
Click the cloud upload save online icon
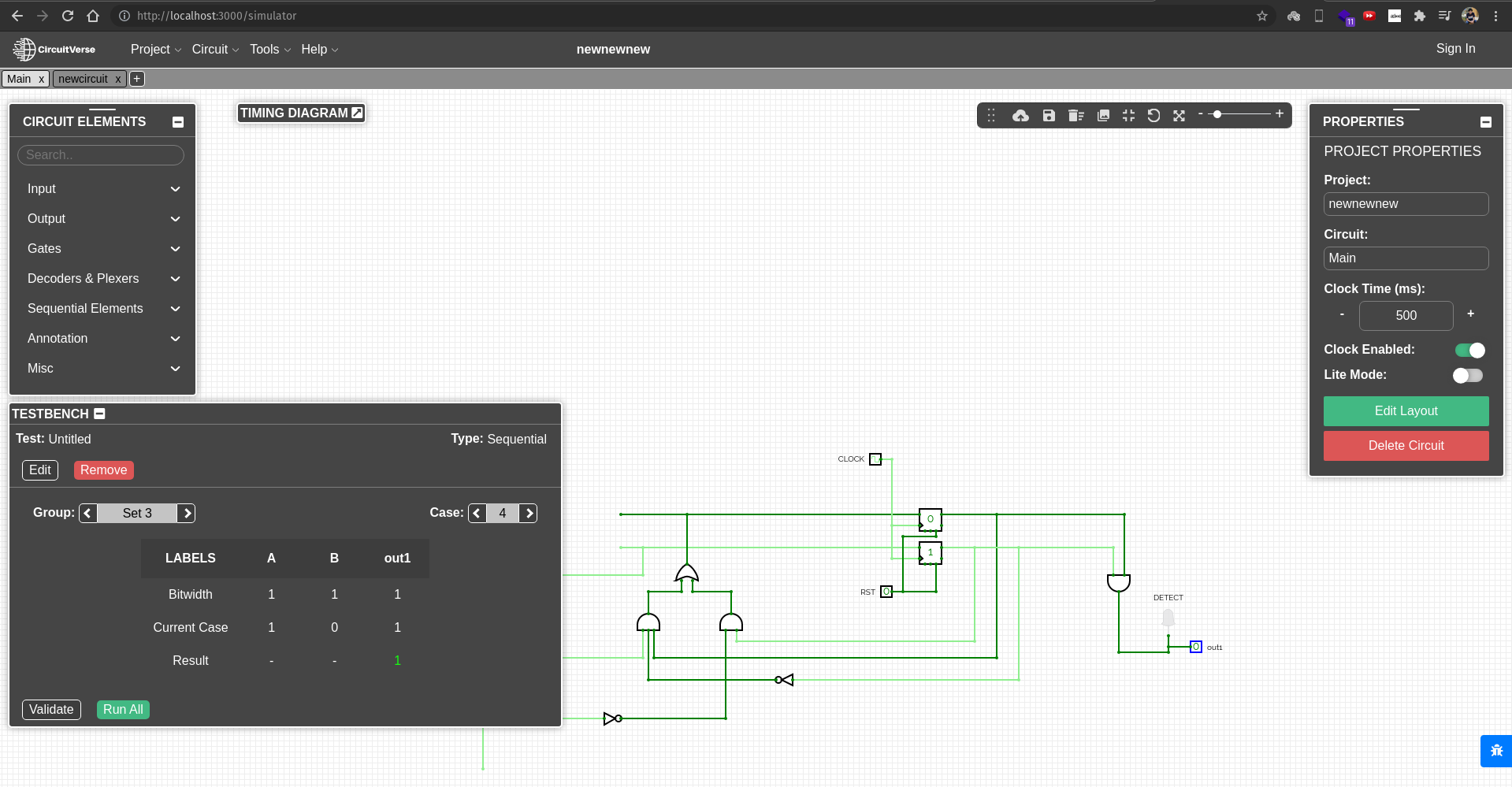[1020, 116]
